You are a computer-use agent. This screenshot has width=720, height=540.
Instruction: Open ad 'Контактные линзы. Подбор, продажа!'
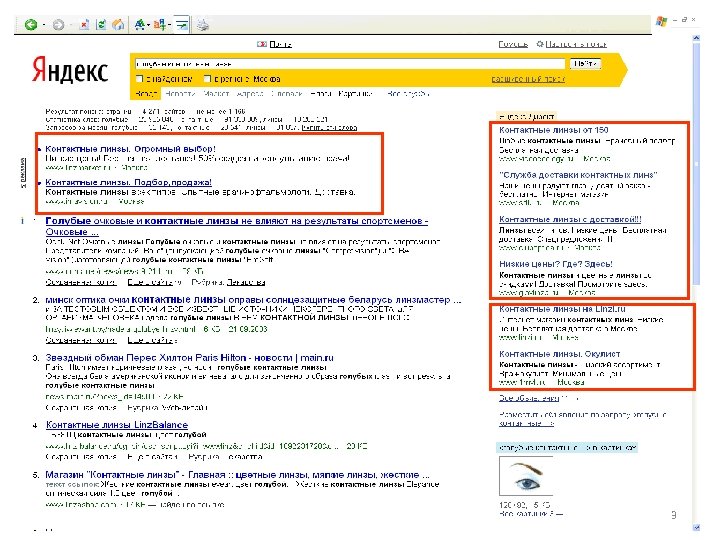click(129, 182)
